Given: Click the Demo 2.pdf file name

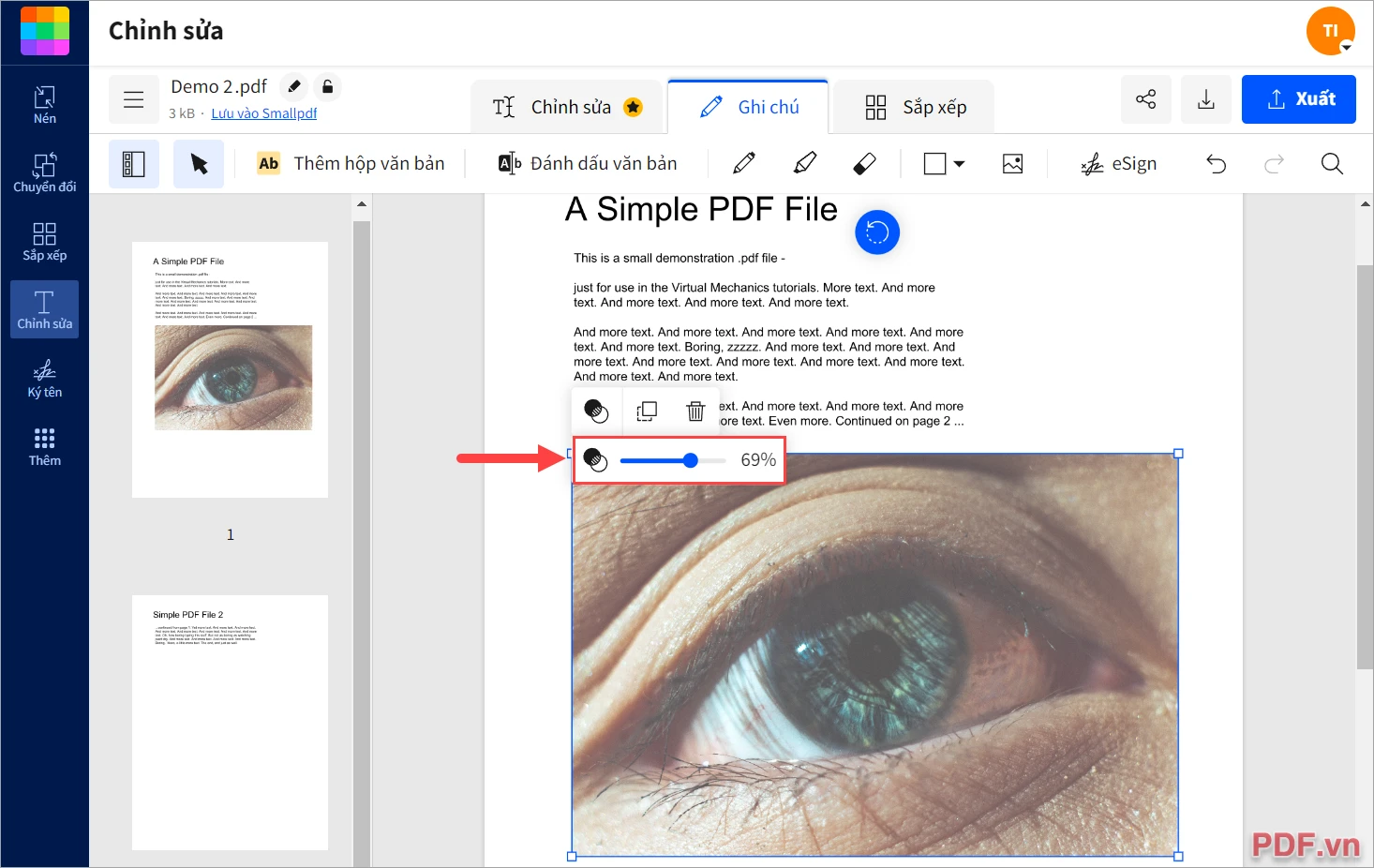Looking at the screenshot, I should [219, 86].
